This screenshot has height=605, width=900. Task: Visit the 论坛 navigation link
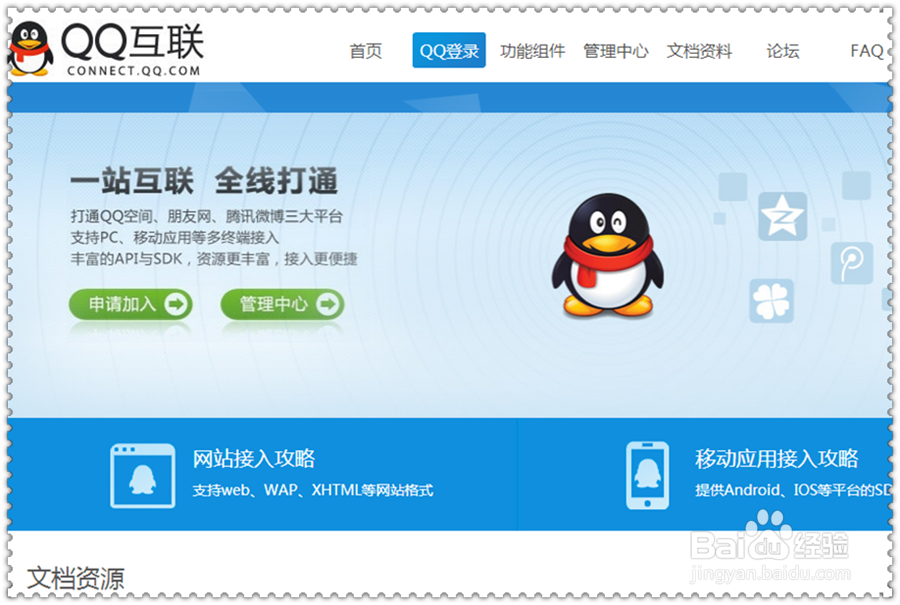pos(783,51)
